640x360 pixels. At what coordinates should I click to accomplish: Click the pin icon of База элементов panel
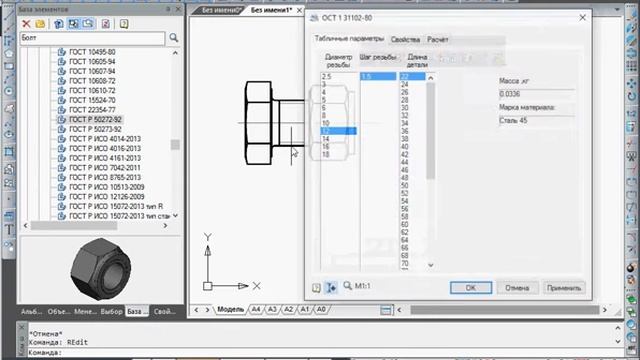pyautogui.click(x=168, y=9)
